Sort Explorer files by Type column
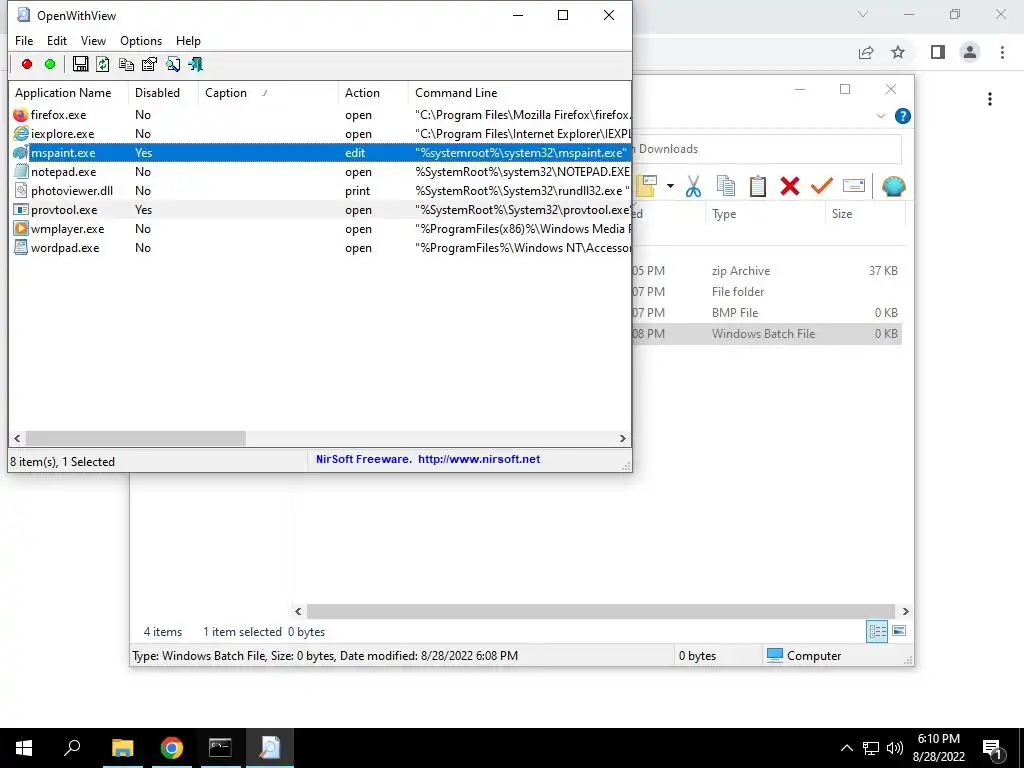The height and width of the screenshot is (768, 1024). pos(765,214)
